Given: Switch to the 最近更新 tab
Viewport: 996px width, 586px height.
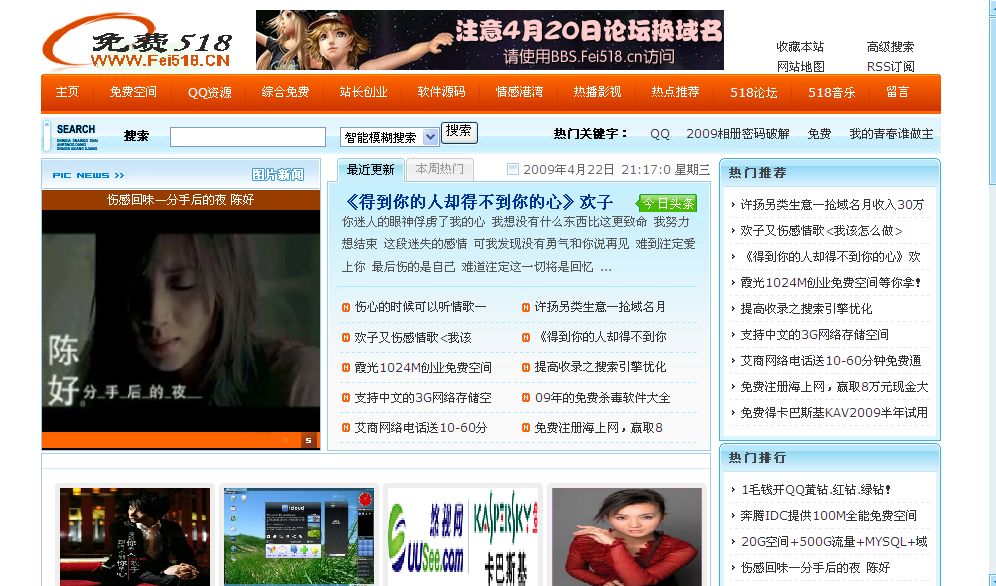Looking at the screenshot, I should tap(370, 170).
